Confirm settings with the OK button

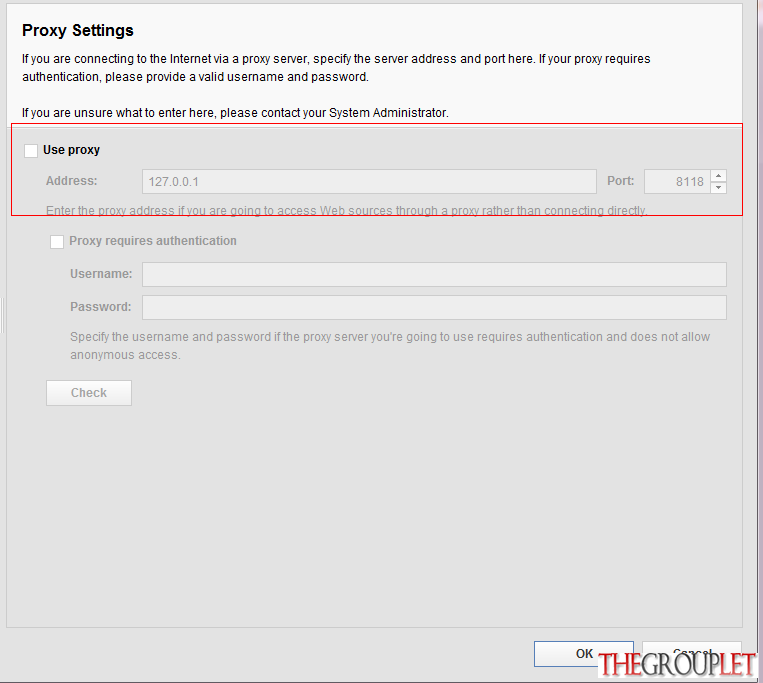[x=583, y=654]
